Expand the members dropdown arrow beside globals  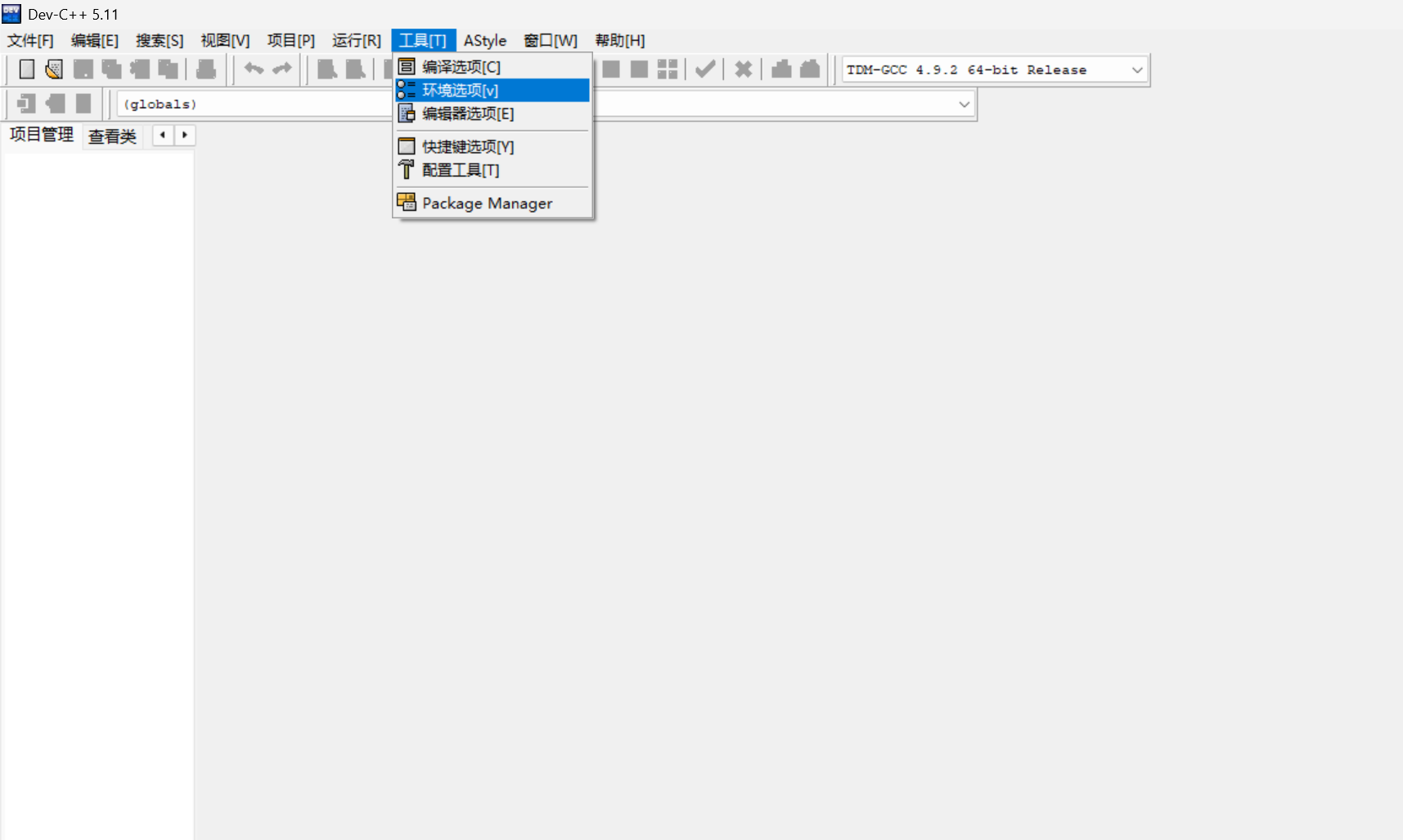(x=965, y=104)
